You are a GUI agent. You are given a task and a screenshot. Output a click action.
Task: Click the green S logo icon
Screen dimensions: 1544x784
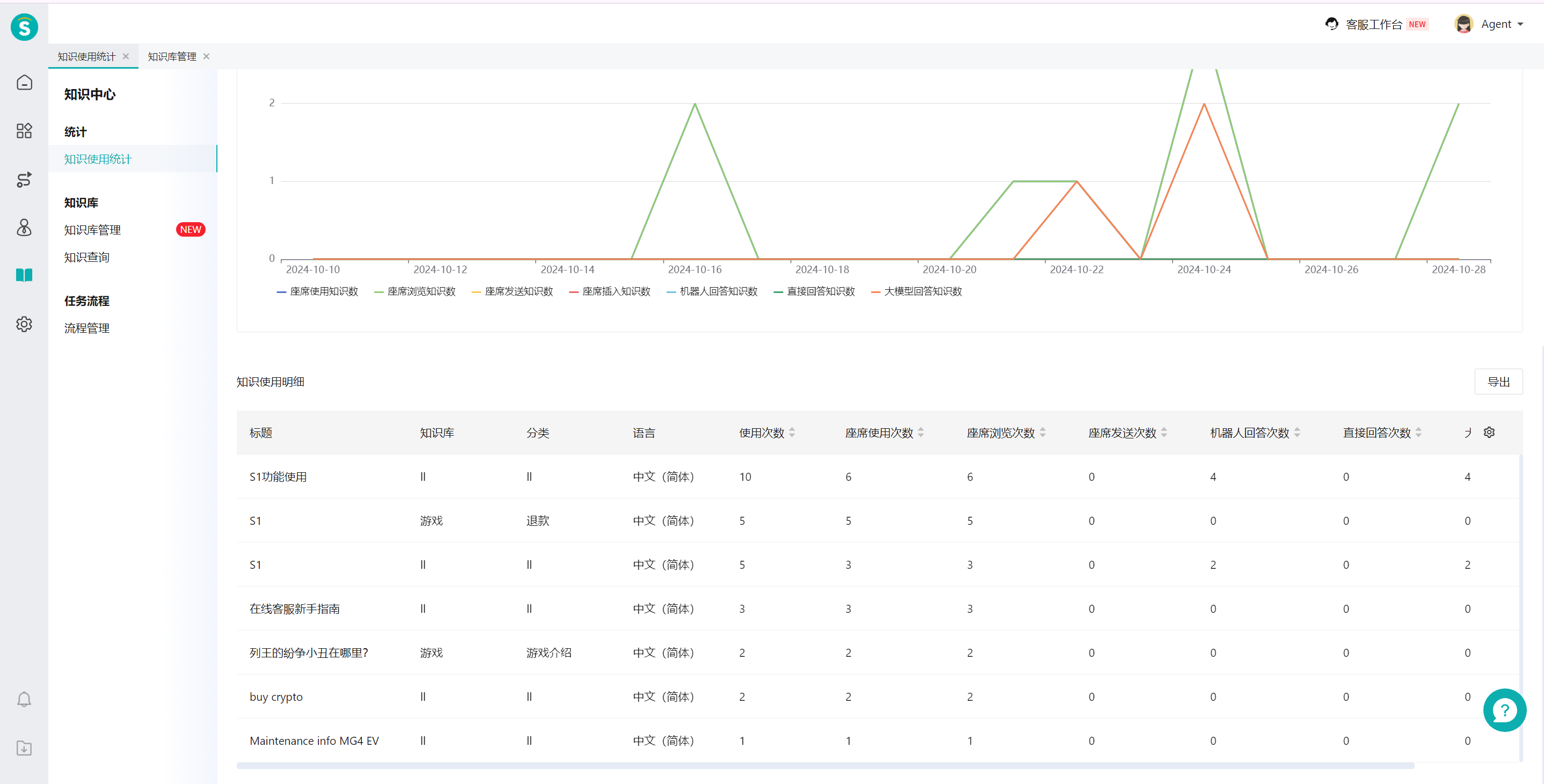point(24,27)
